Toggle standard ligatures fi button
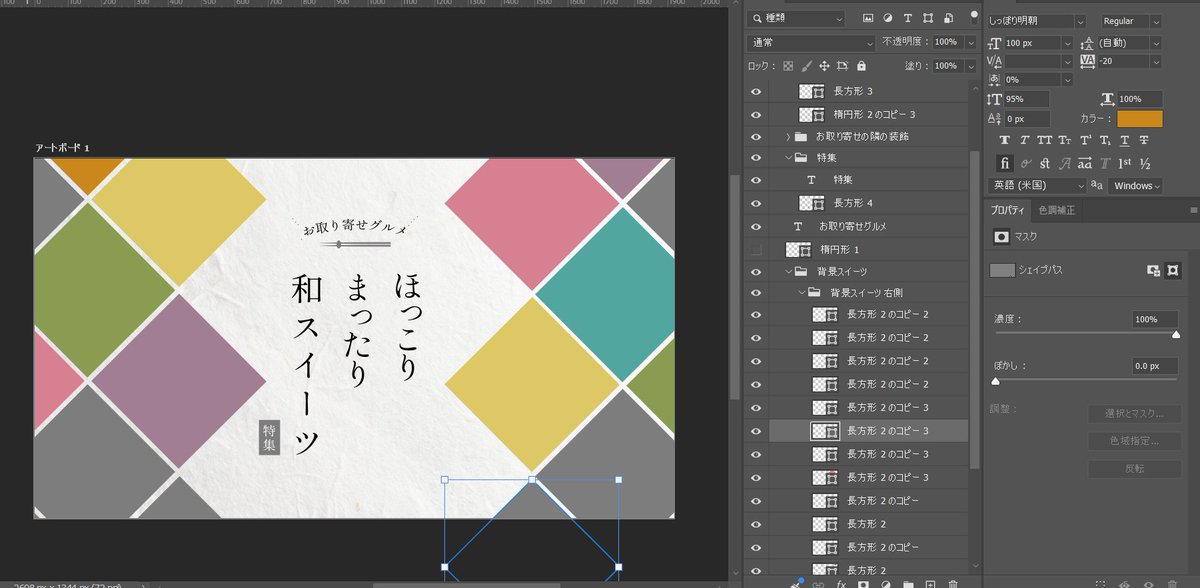This screenshot has width=1200, height=588. click(x=1006, y=163)
